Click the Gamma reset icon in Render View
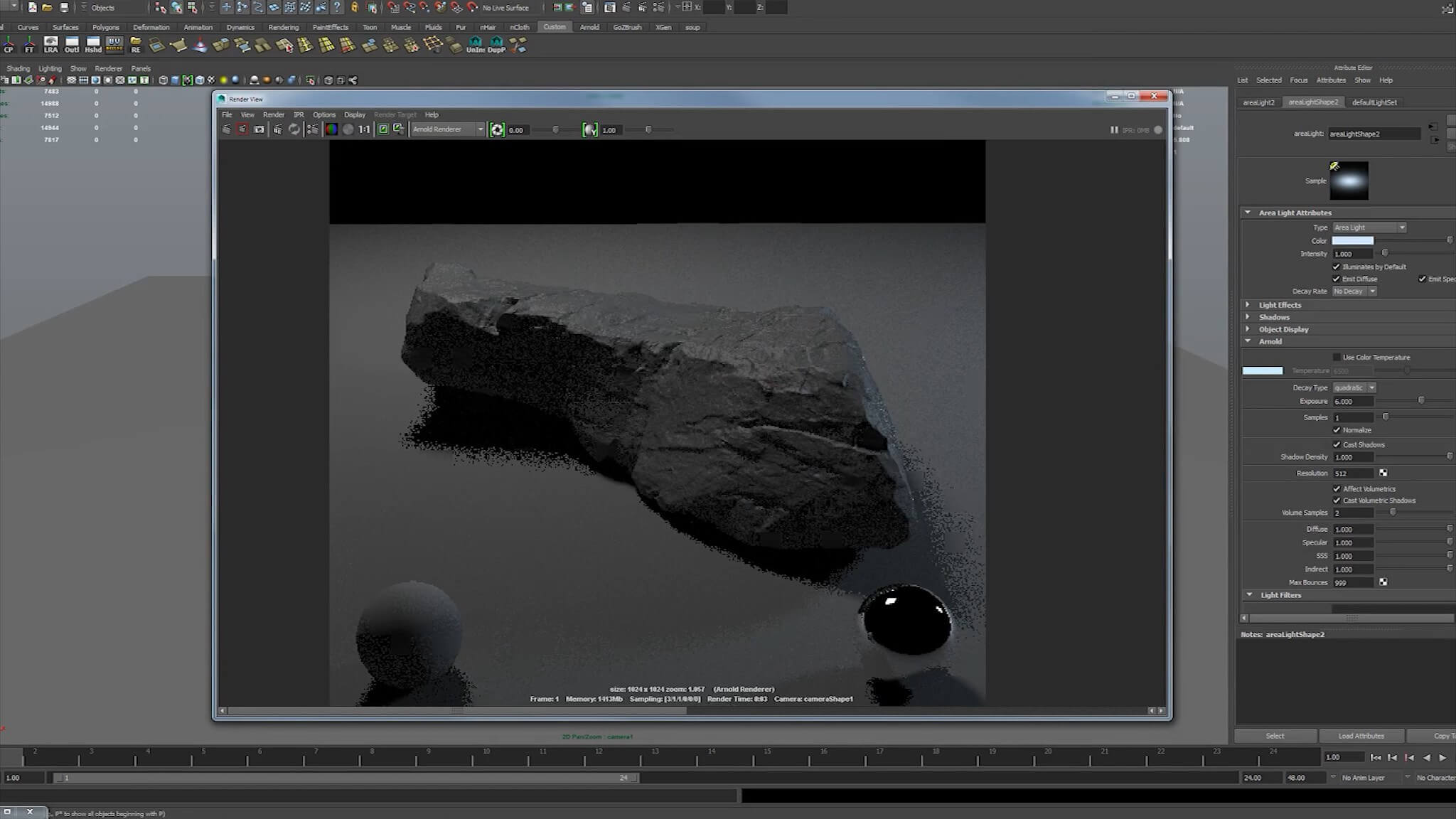The image size is (1456, 819). coord(590,129)
